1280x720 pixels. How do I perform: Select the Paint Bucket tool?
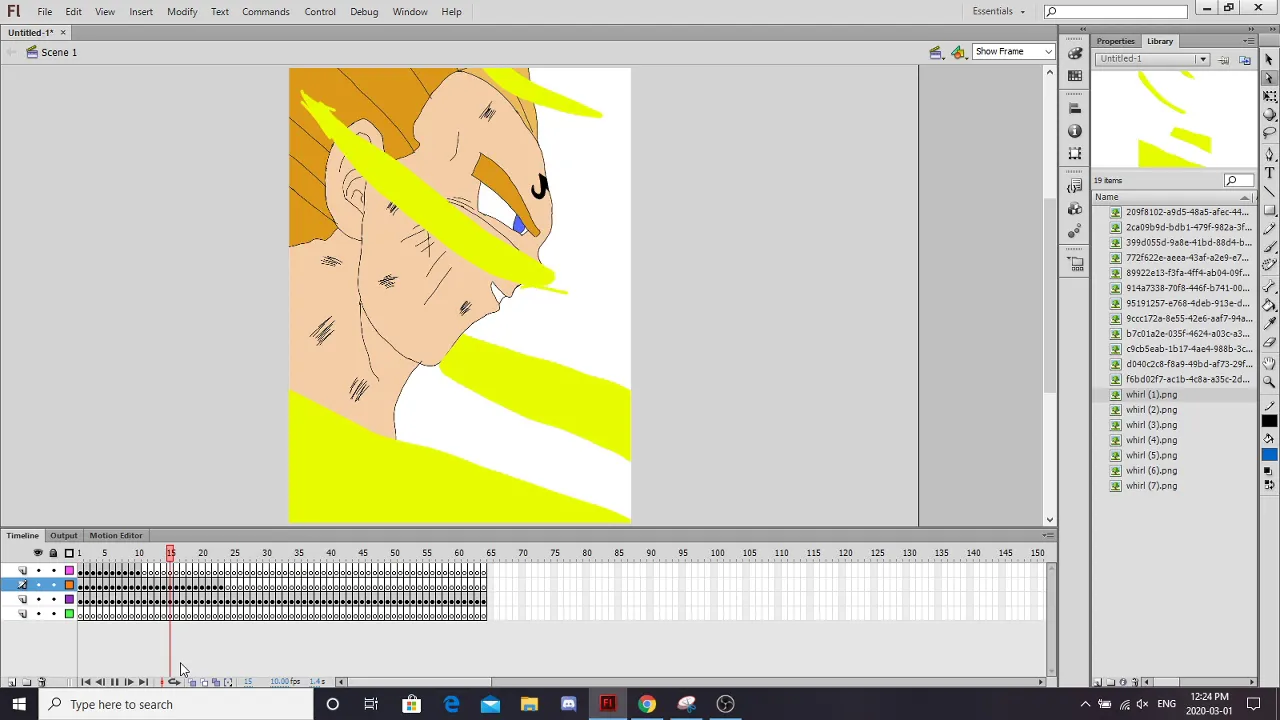(x=1269, y=306)
